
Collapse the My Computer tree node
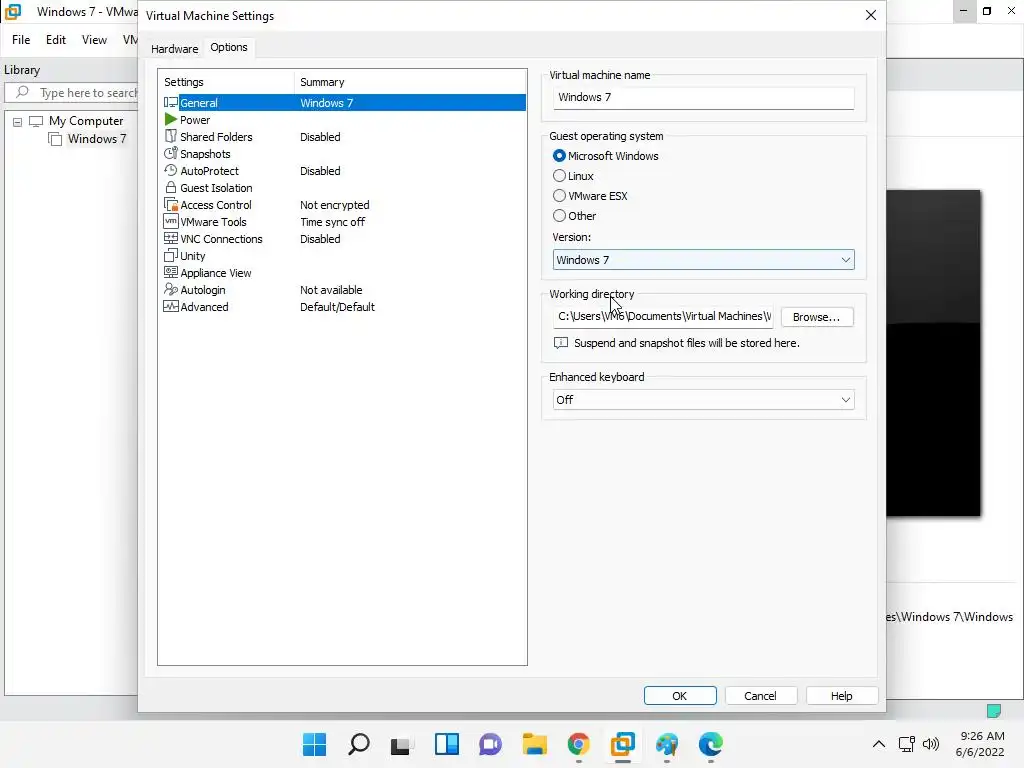(x=18, y=121)
